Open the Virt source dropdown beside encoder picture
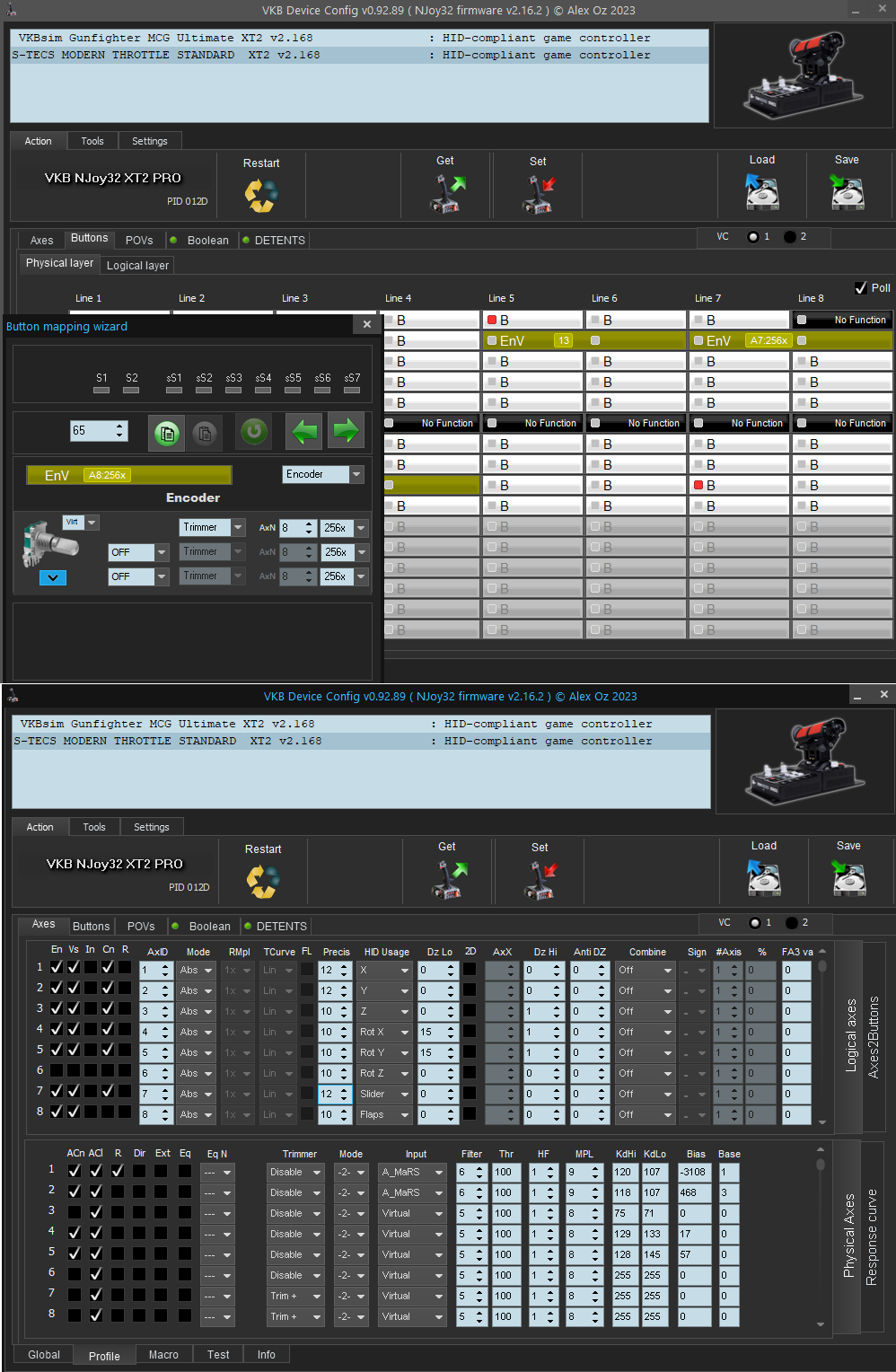 [81, 523]
